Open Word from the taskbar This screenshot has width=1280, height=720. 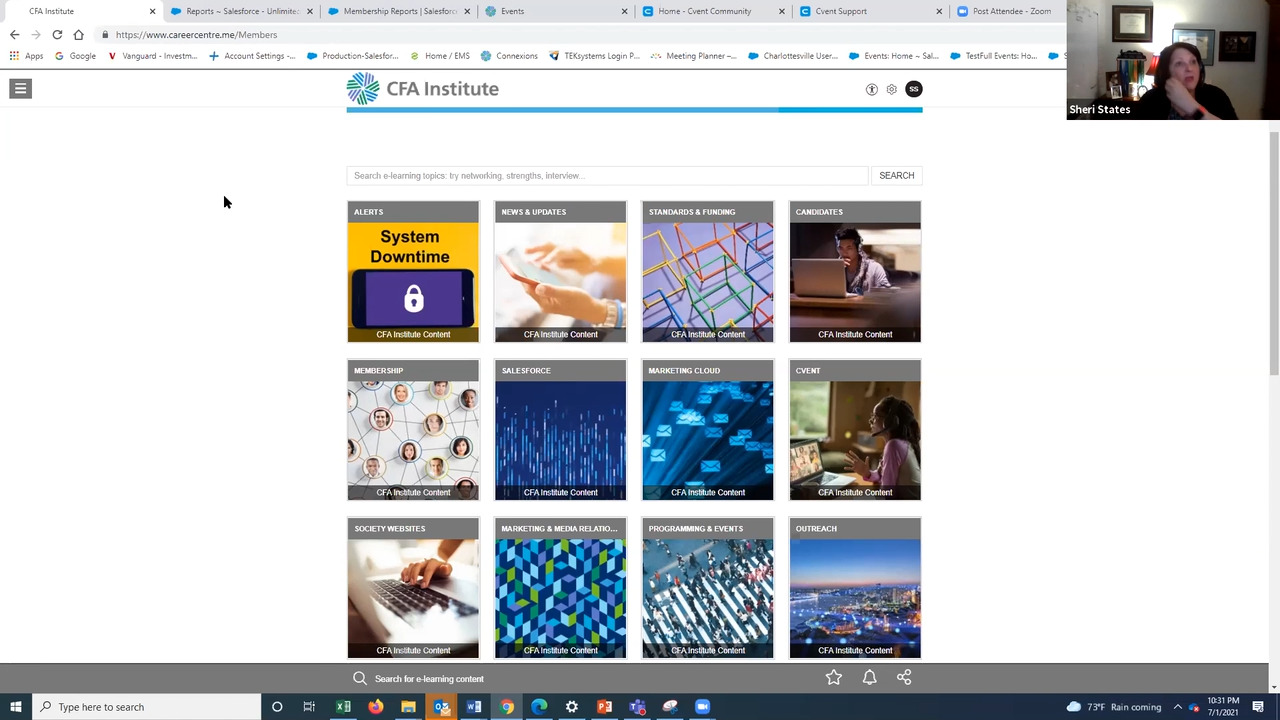[x=474, y=707]
